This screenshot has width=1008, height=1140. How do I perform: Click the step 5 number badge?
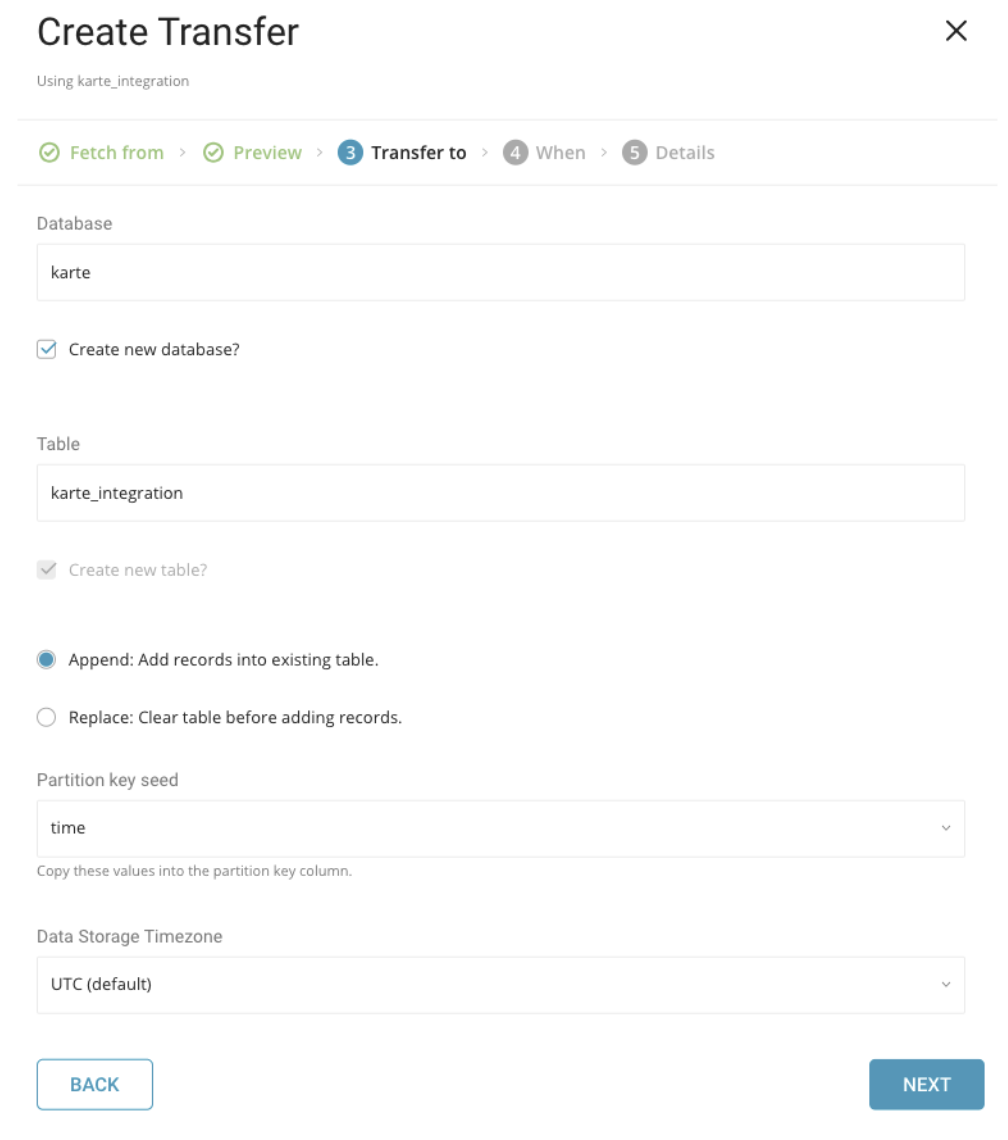coord(634,153)
